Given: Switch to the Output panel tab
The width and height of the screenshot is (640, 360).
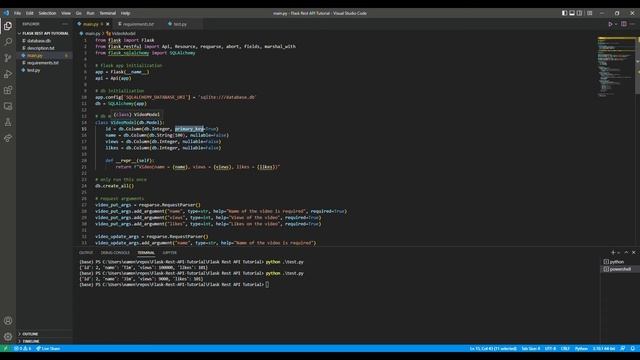Looking at the screenshot, I should pyautogui.click(x=86, y=253).
